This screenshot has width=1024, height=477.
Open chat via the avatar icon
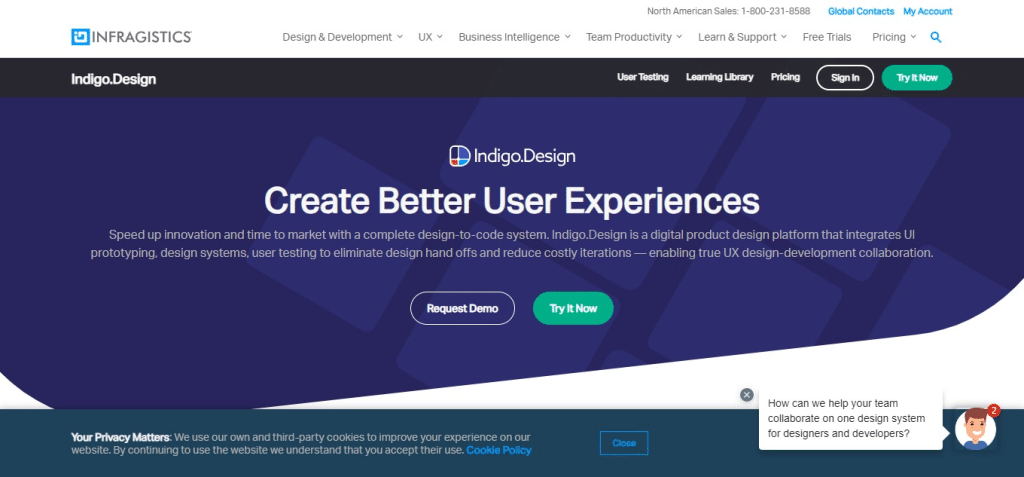(975, 429)
